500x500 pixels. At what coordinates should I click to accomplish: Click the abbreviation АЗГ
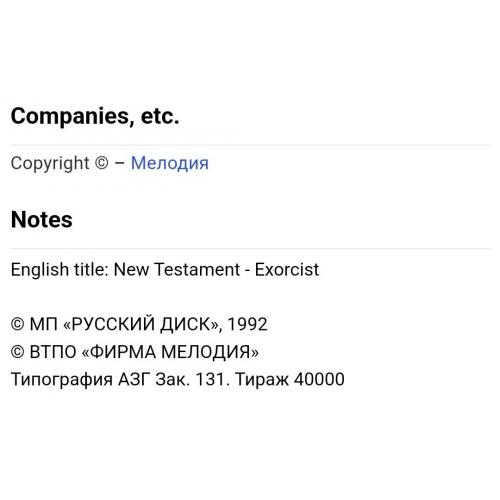point(134,379)
